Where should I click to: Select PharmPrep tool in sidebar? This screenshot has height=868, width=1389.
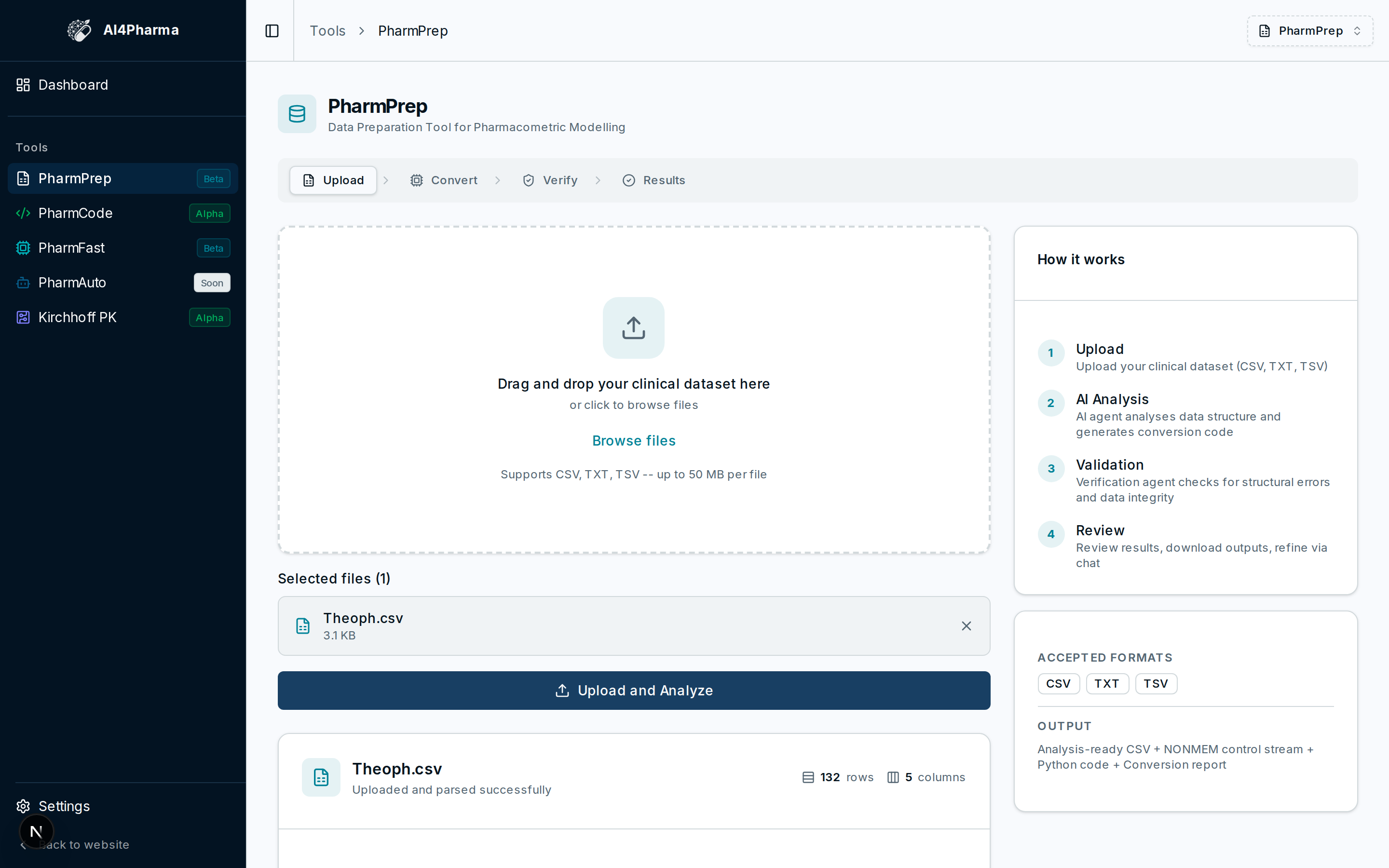click(123, 178)
